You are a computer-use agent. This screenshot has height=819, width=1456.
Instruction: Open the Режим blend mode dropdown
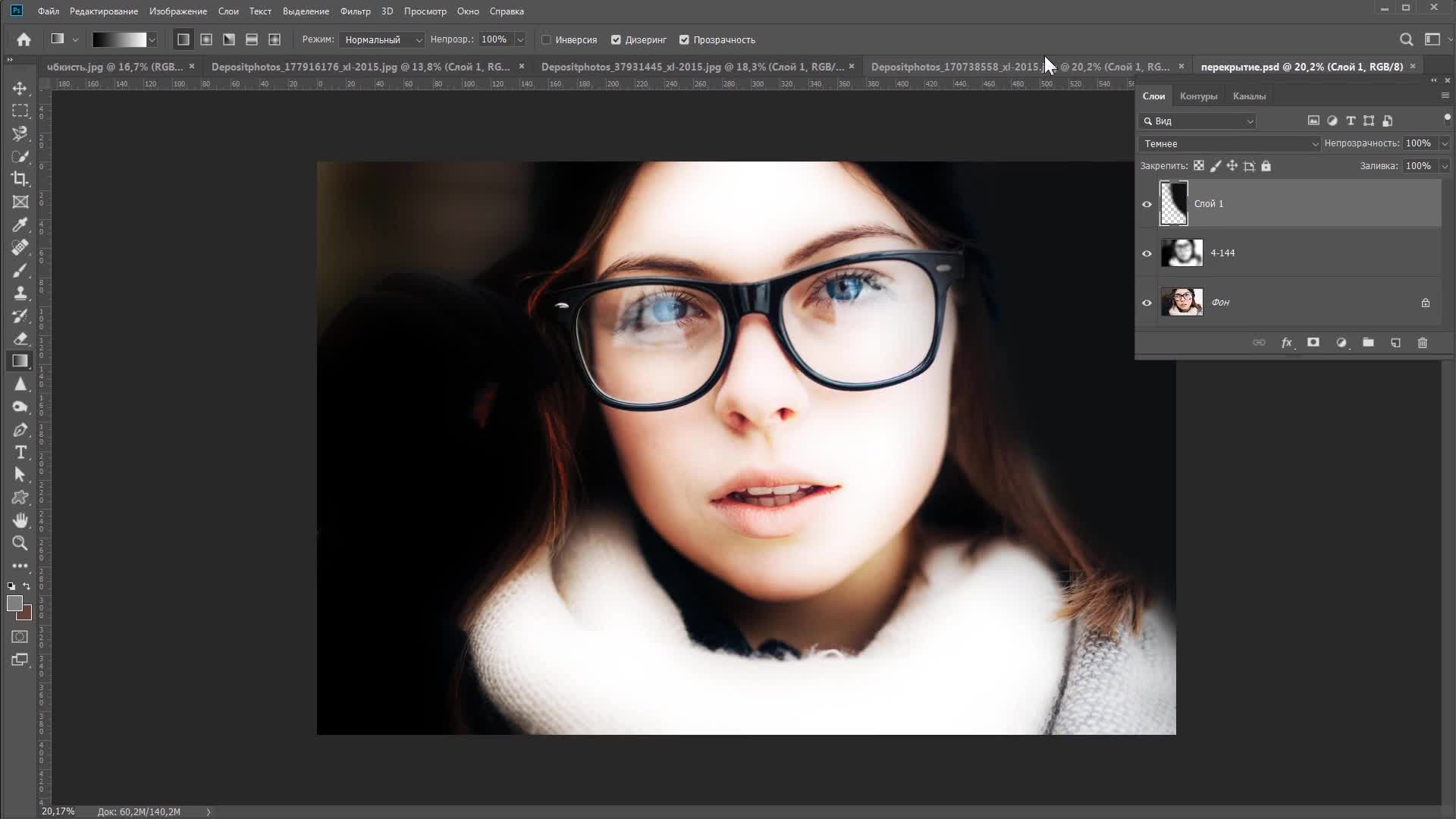(x=381, y=39)
